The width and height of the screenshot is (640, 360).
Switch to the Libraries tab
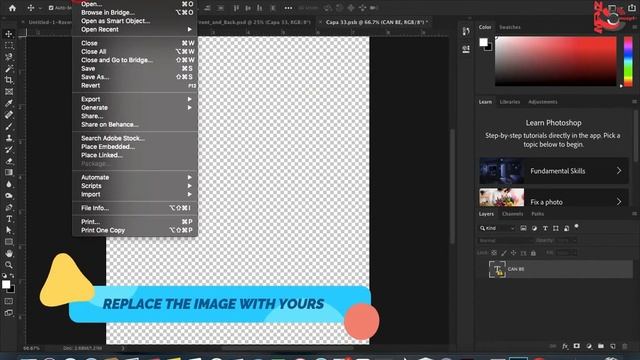pyautogui.click(x=510, y=102)
